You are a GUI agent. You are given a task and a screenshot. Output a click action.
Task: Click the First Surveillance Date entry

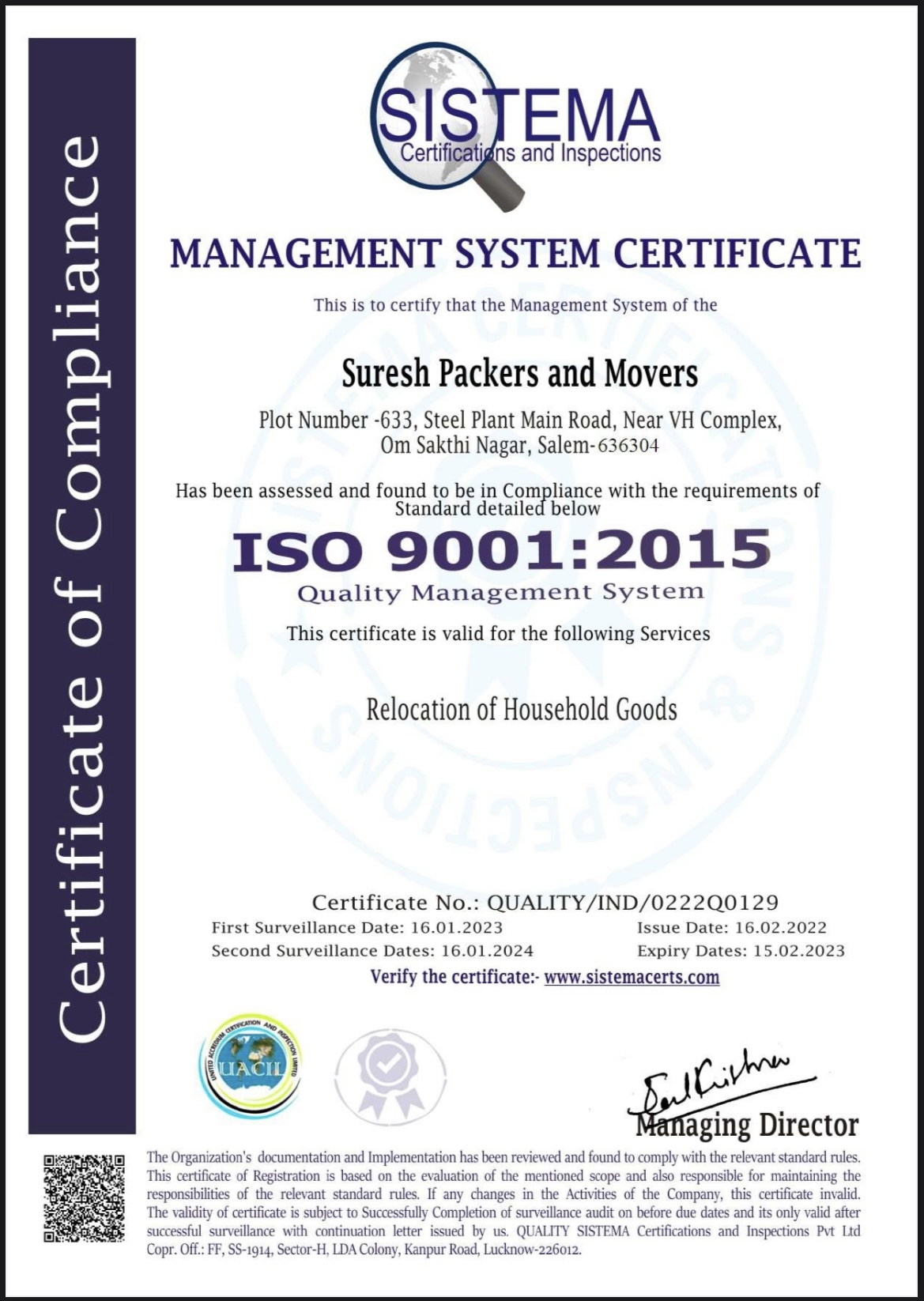(356, 928)
